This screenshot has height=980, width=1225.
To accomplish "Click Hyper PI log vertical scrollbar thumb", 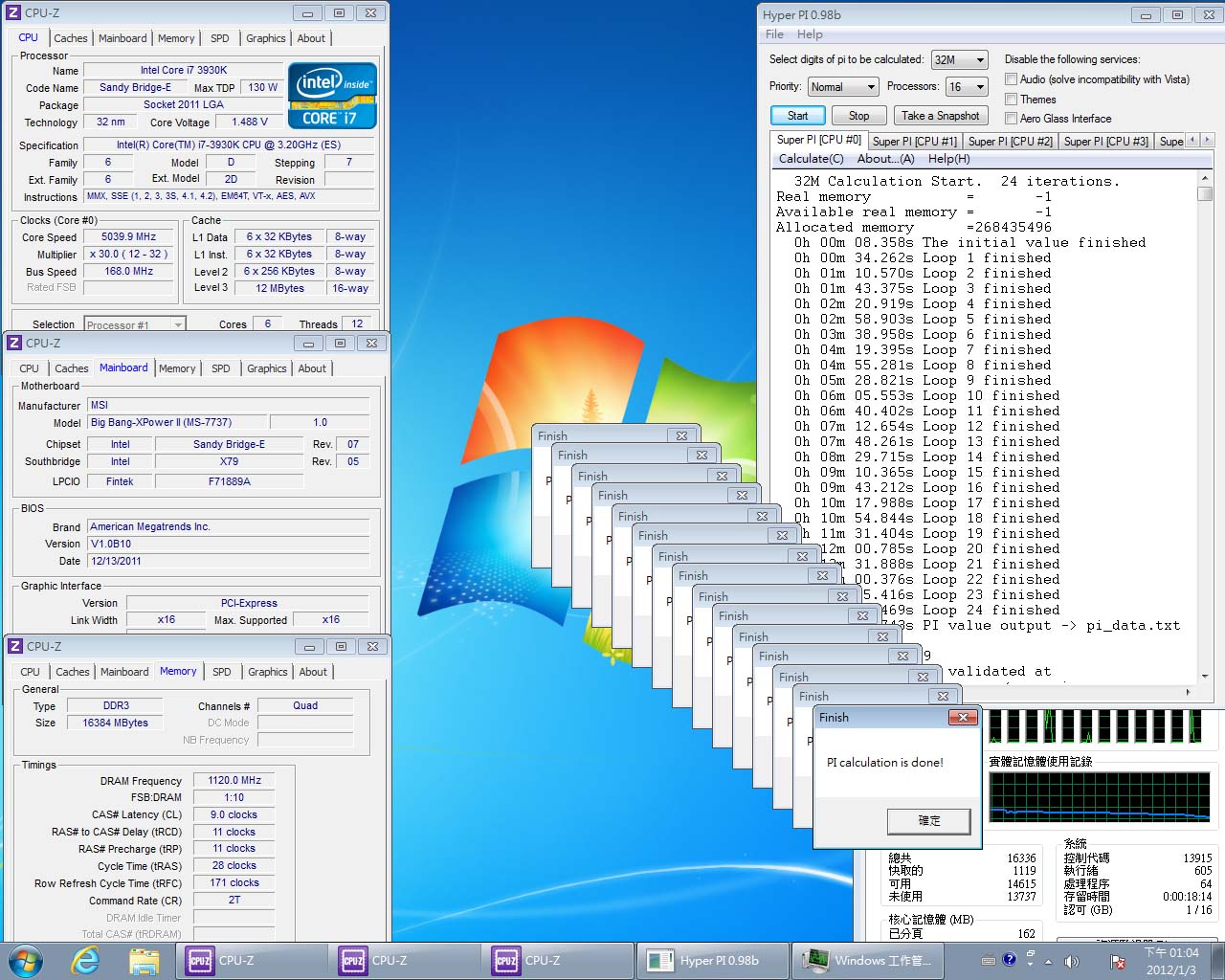I will (1205, 193).
